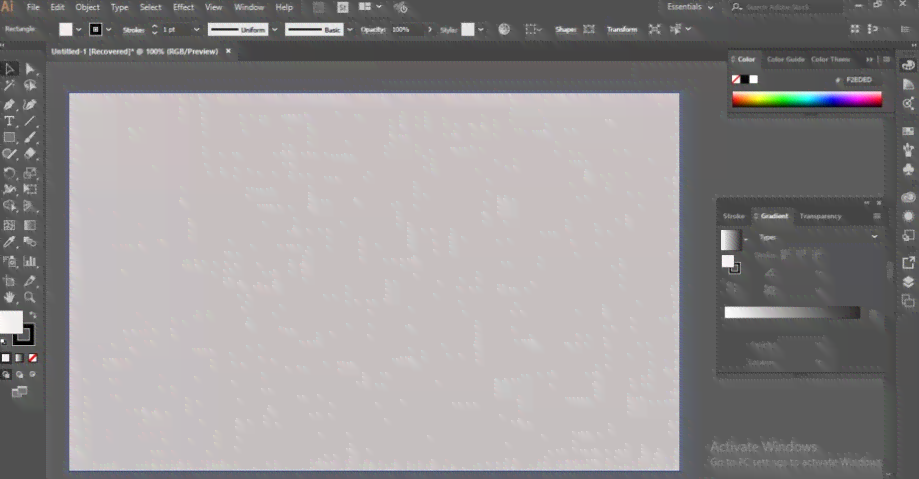Pick a color from spectrum bar
Image resolution: width=919 pixels, height=479 pixels.
[806, 100]
